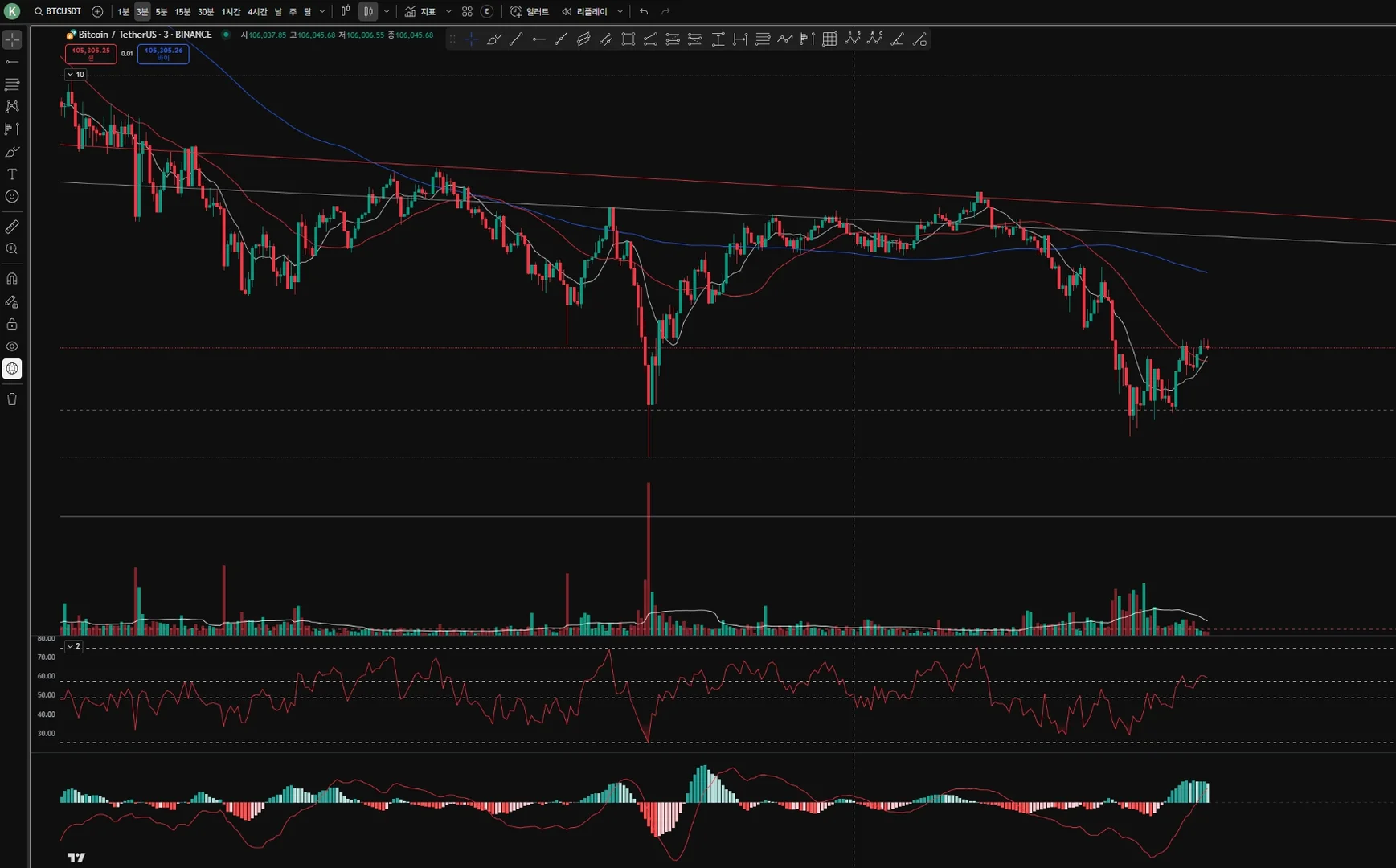Click the circled E icon in top toolbar
1396x868 pixels.
[487, 11]
